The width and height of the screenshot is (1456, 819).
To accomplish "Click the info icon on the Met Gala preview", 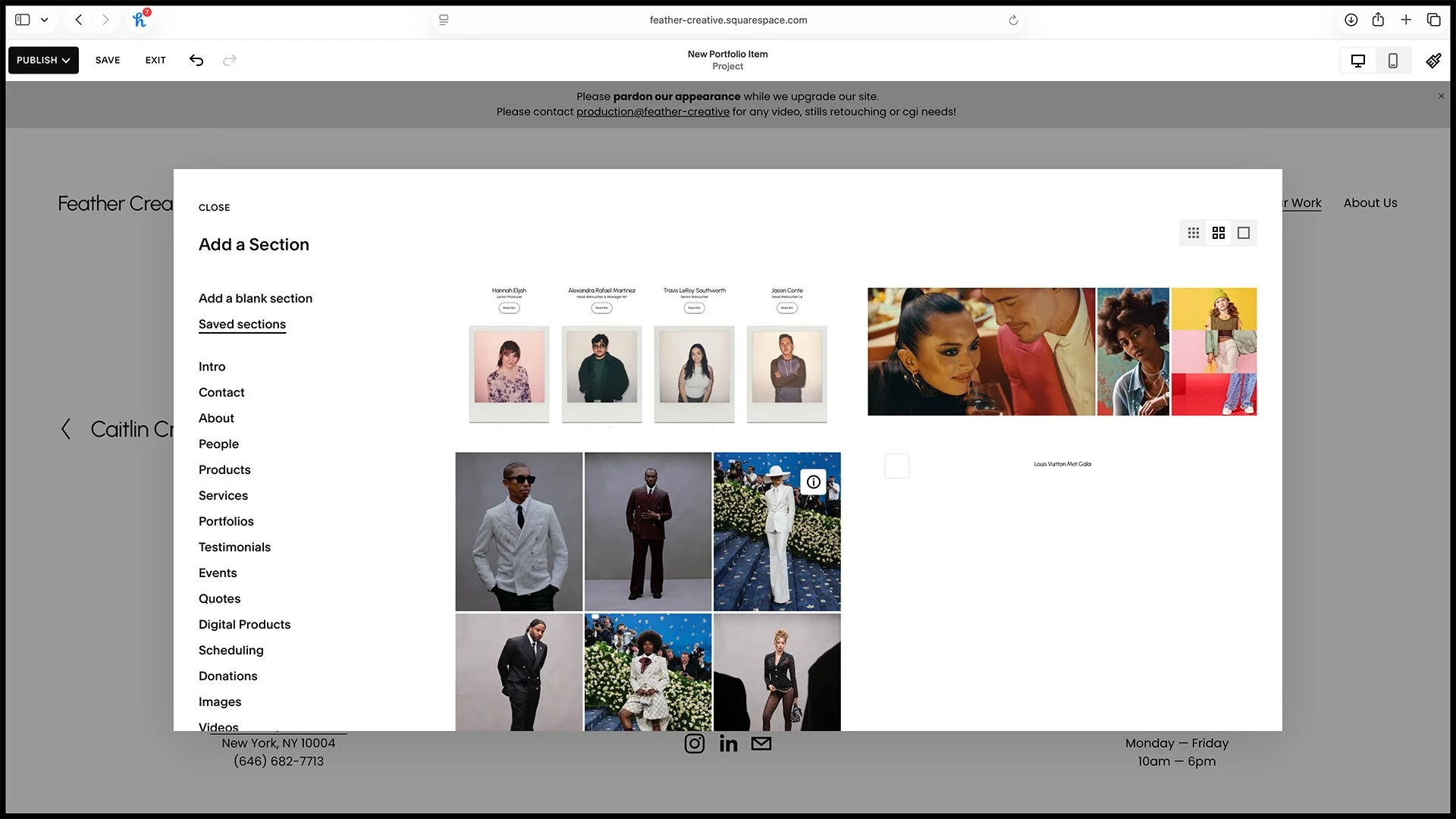I will [x=814, y=482].
